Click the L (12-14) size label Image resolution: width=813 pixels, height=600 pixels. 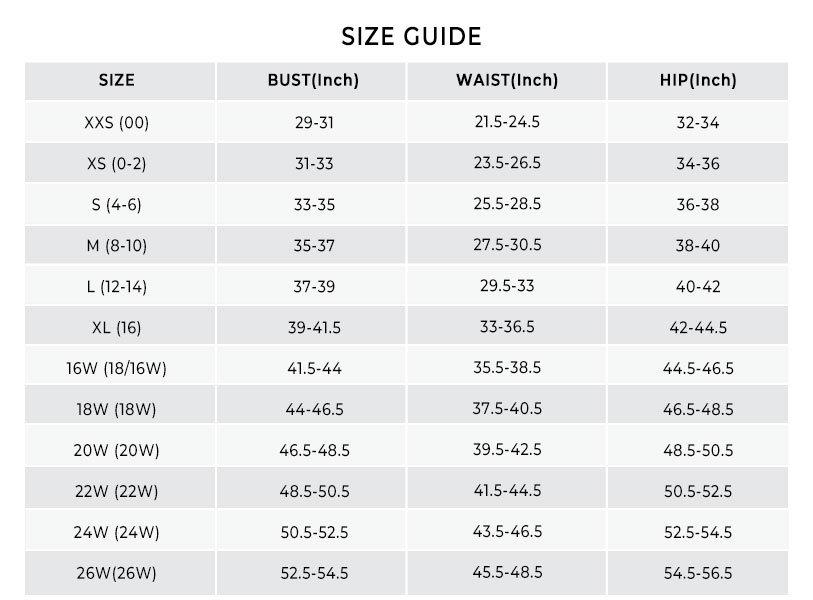click(117, 287)
